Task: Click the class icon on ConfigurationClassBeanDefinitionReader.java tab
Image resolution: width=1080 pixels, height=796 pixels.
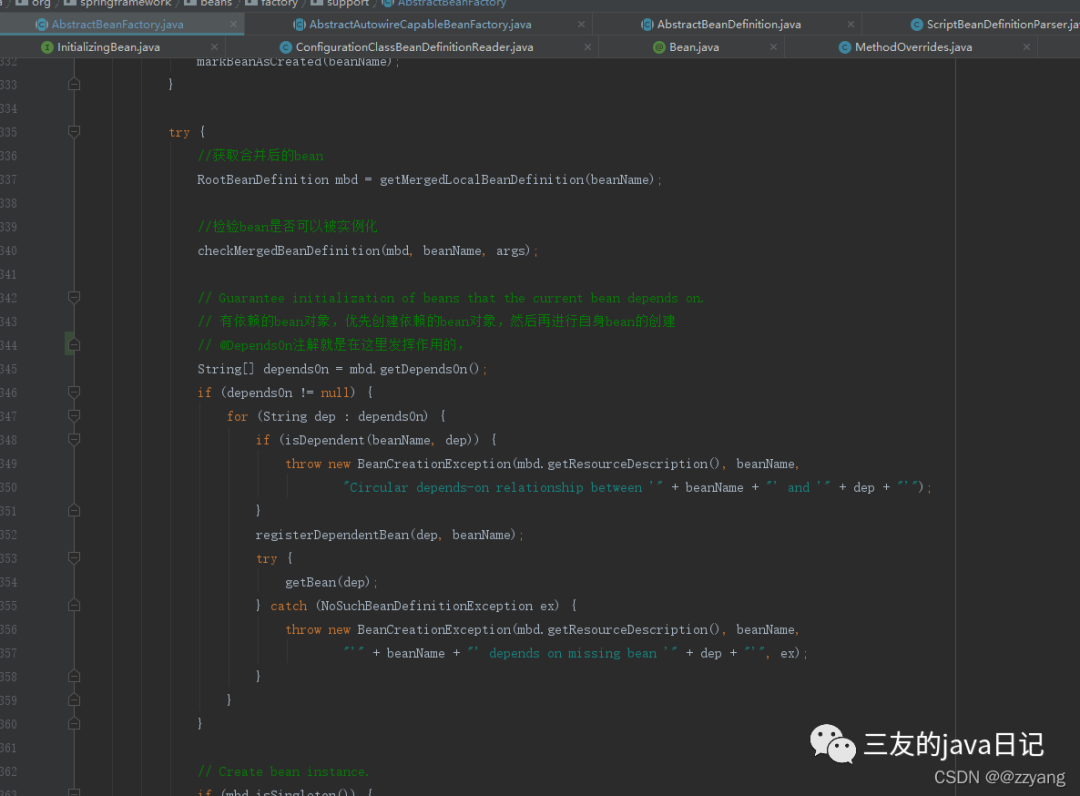Action: click(285, 47)
